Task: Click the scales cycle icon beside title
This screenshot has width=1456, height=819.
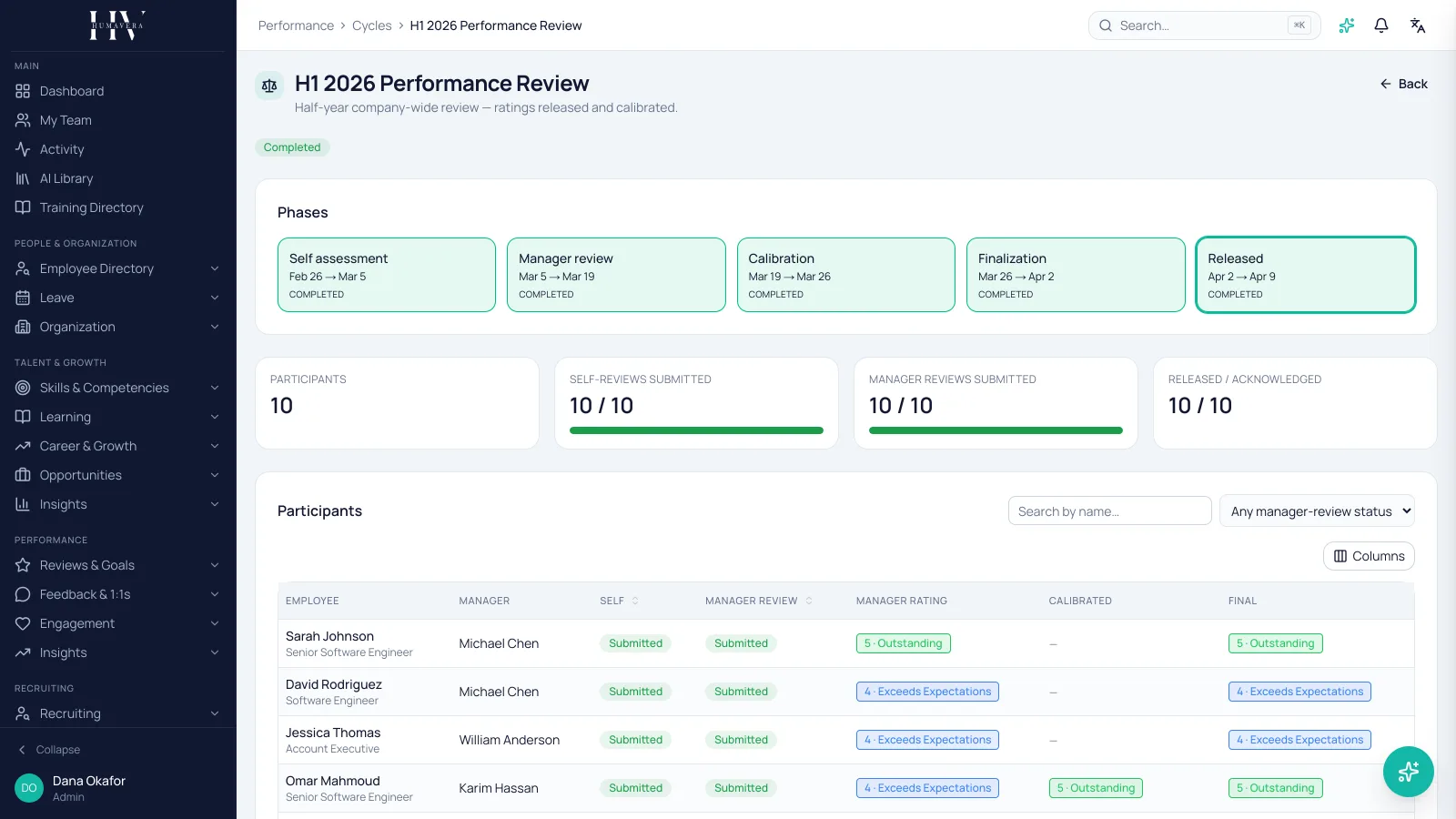Action: (269, 86)
